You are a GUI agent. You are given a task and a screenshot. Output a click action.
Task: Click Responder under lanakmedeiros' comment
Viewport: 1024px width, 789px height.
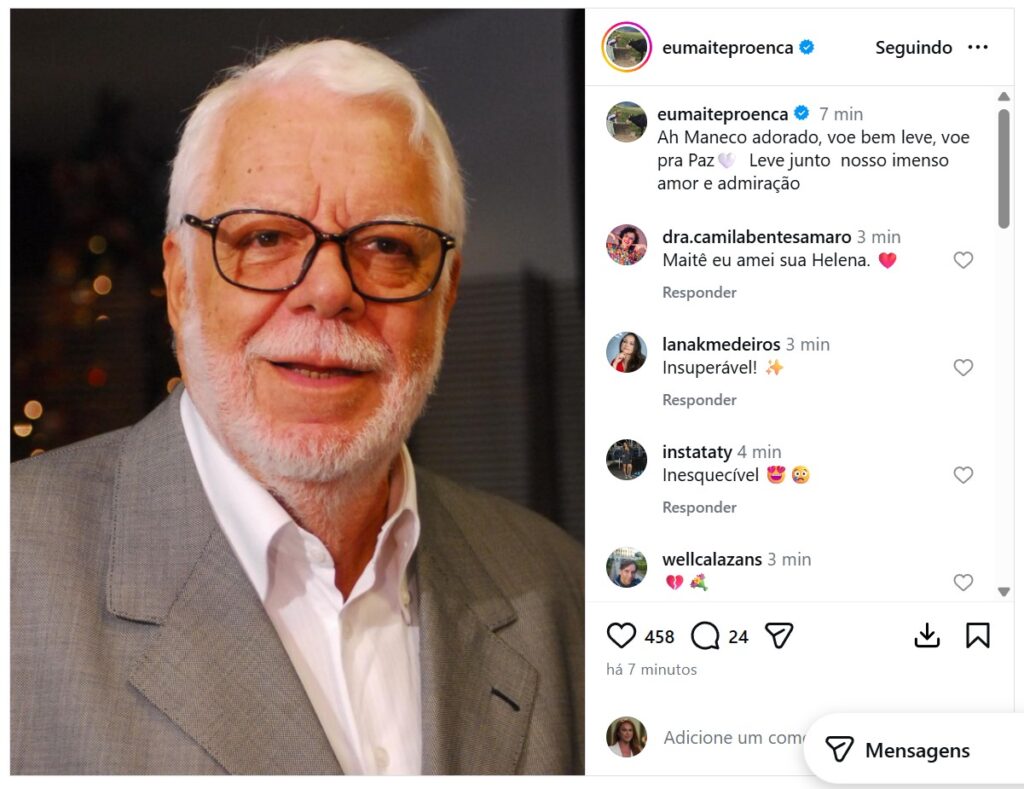[x=699, y=400]
